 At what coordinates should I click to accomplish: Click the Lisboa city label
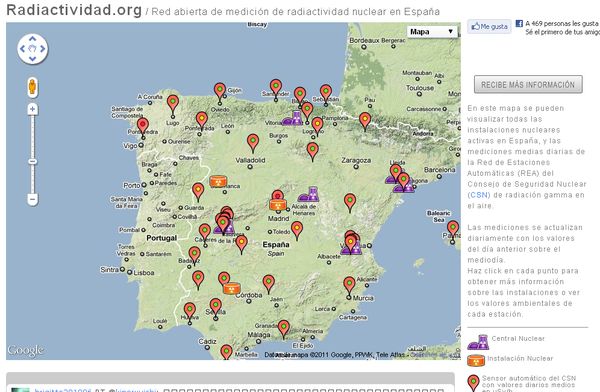144,273
